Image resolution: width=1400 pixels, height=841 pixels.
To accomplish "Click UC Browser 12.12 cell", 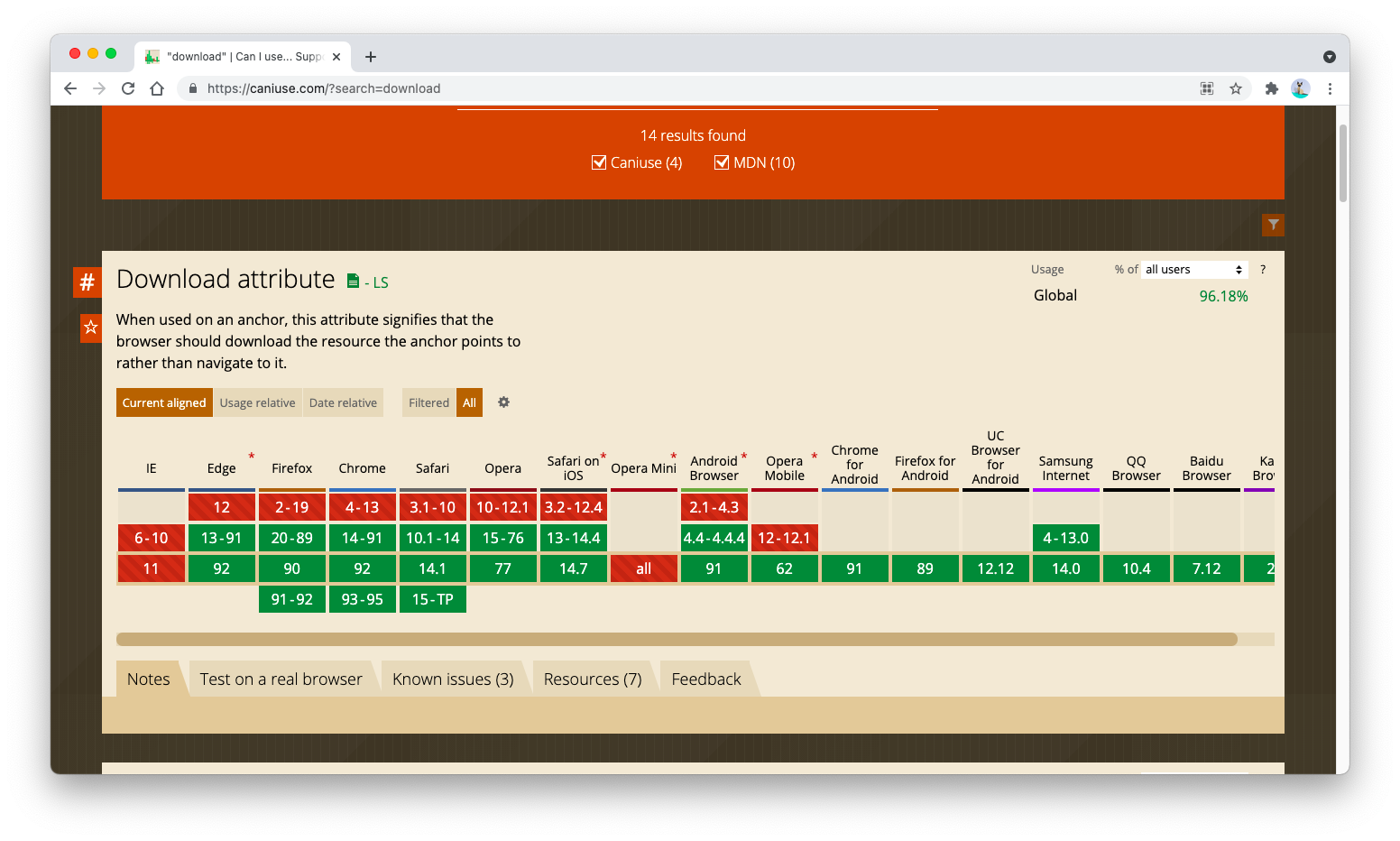I will [996, 568].
